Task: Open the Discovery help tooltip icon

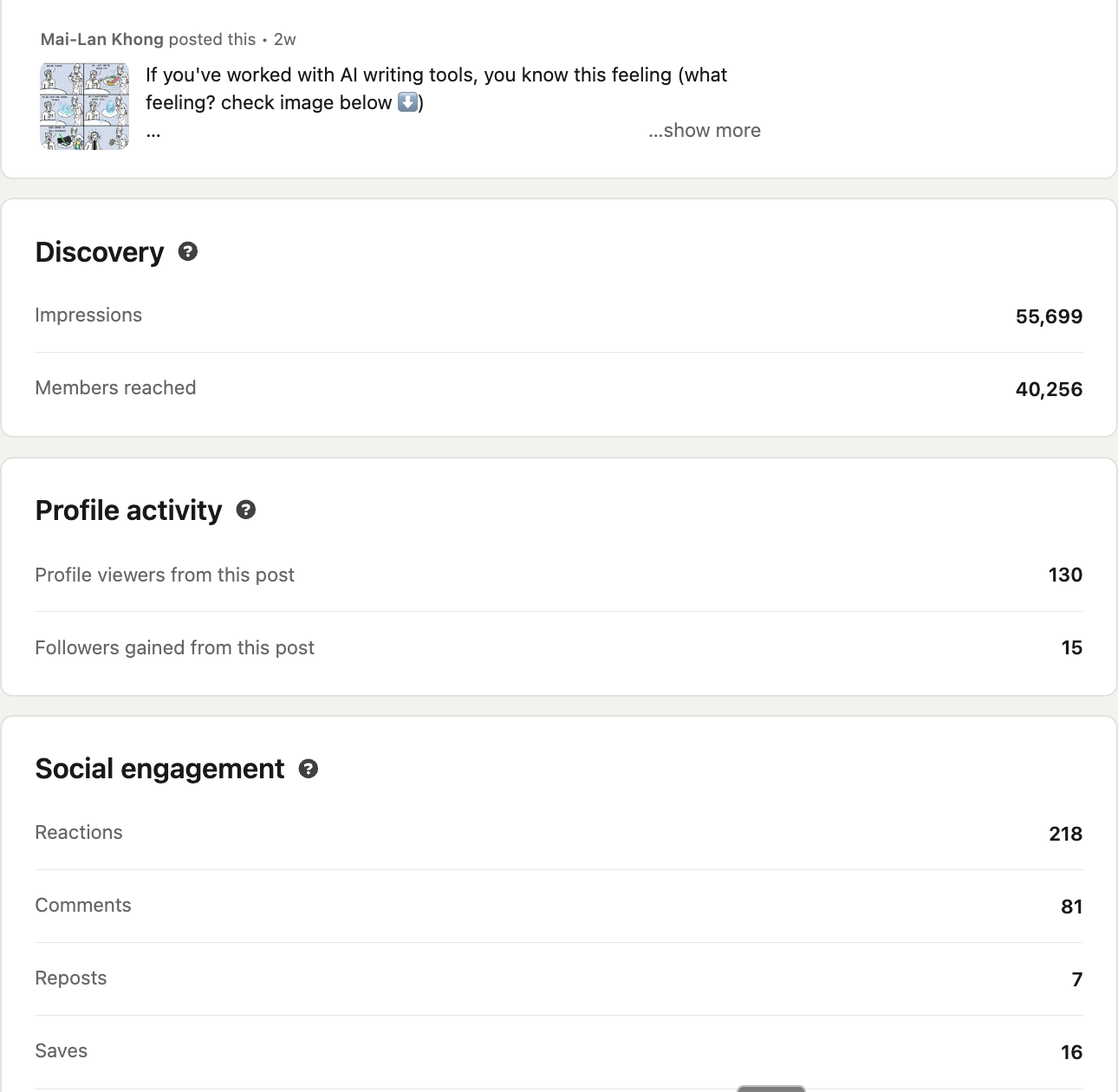Action: [x=188, y=252]
